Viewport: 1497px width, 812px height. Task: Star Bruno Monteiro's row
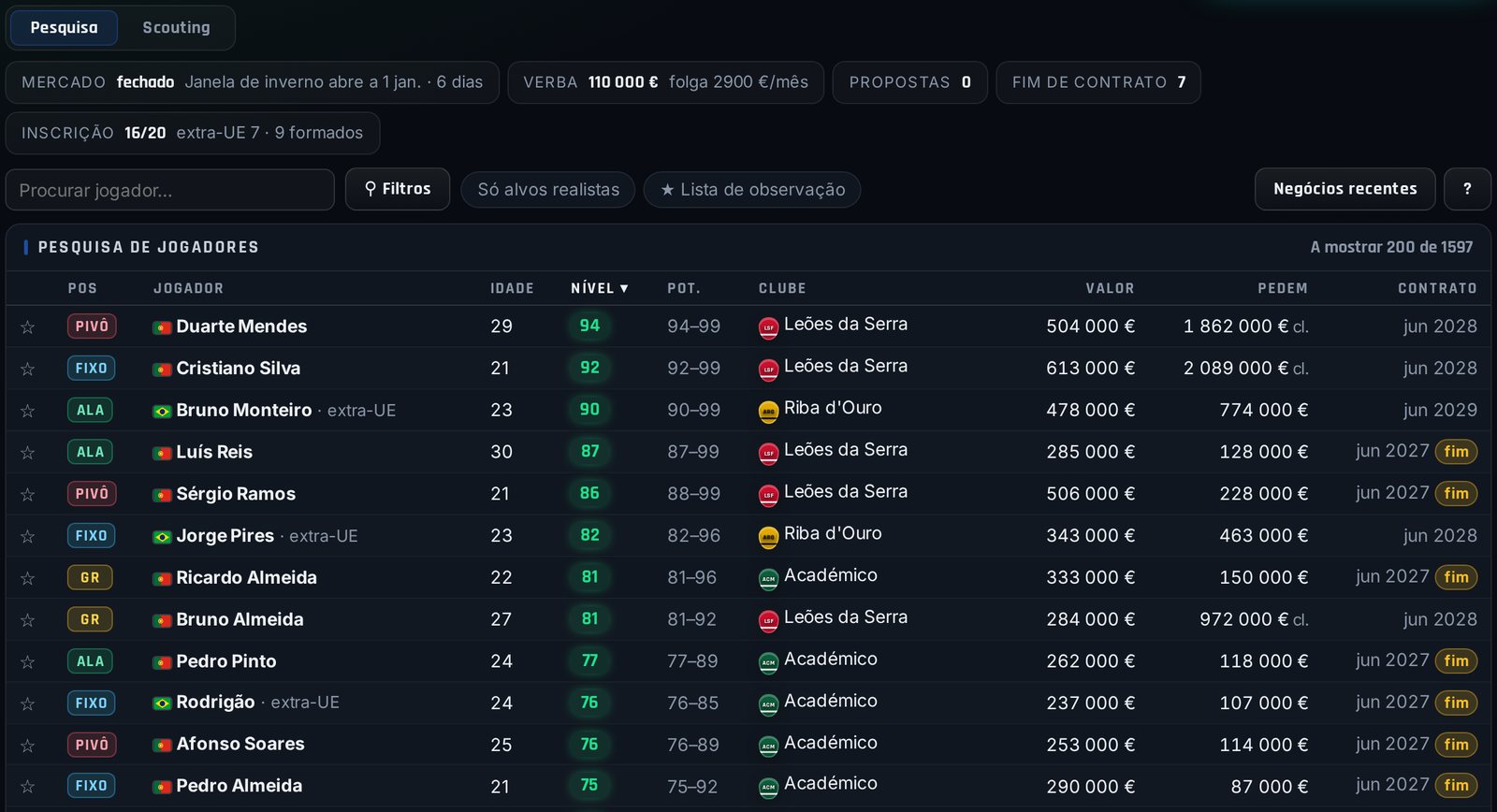click(x=28, y=411)
